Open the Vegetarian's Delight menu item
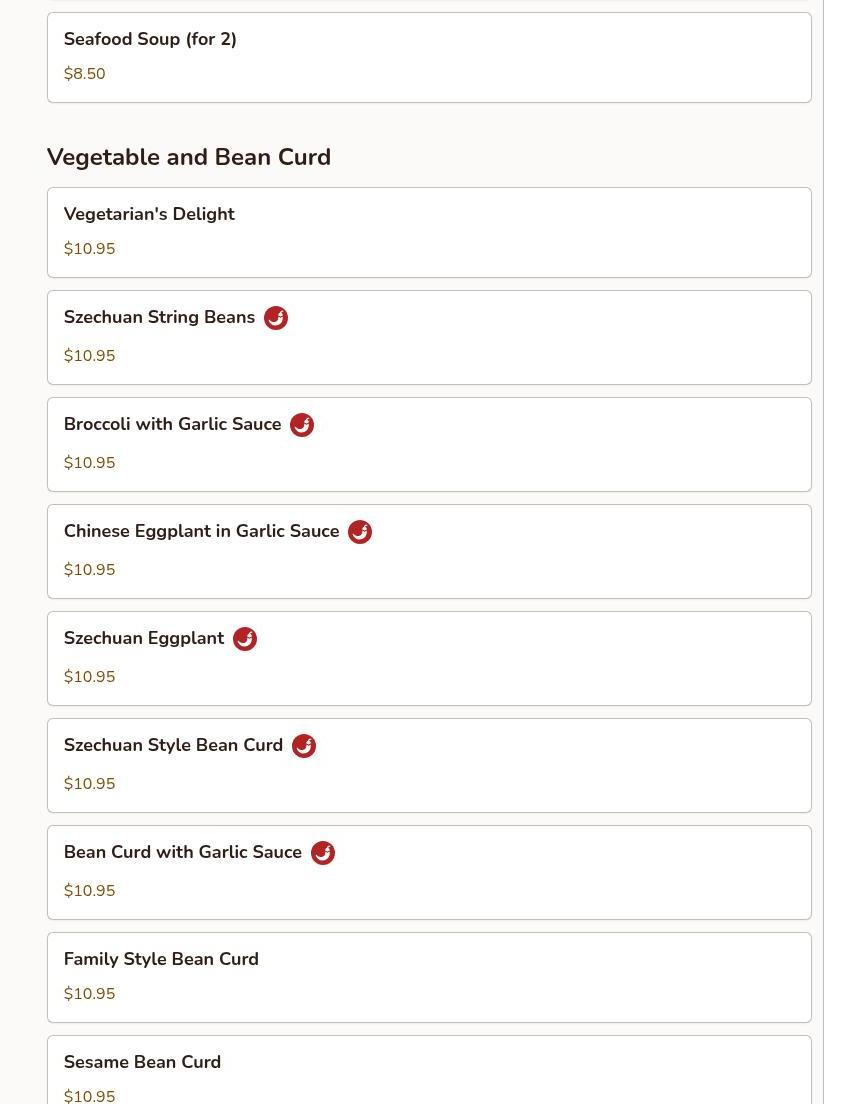Image resolution: width=844 pixels, height=1104 pixels. [x=428, y=232]
